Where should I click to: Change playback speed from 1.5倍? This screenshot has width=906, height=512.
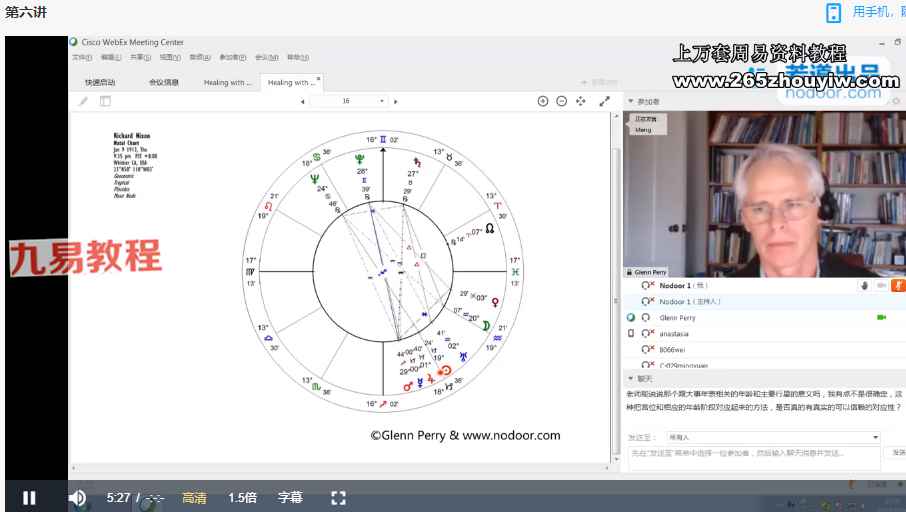(x=242, y=498)
